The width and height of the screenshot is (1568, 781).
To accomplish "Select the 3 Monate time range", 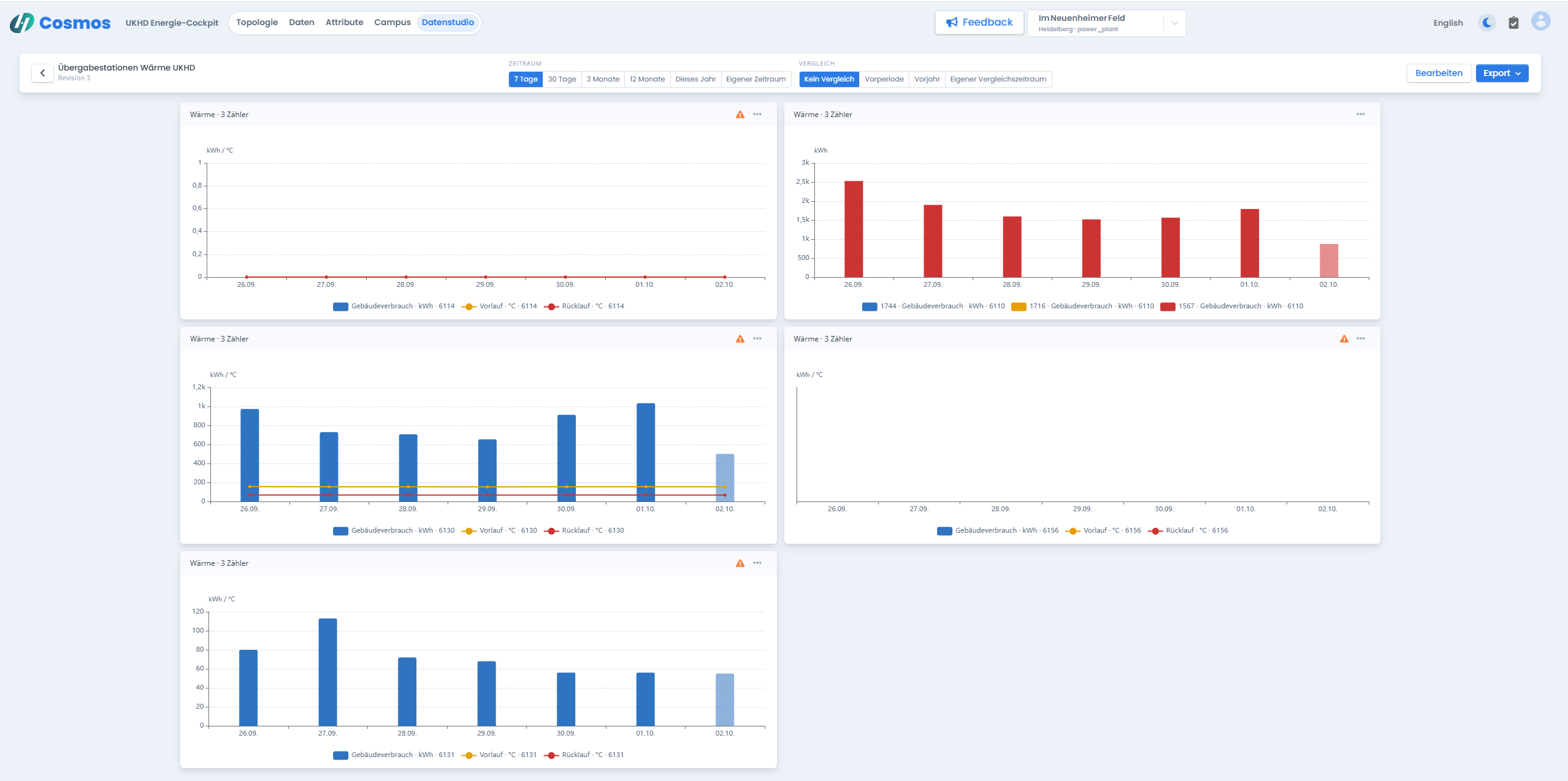I will point(603,79).
